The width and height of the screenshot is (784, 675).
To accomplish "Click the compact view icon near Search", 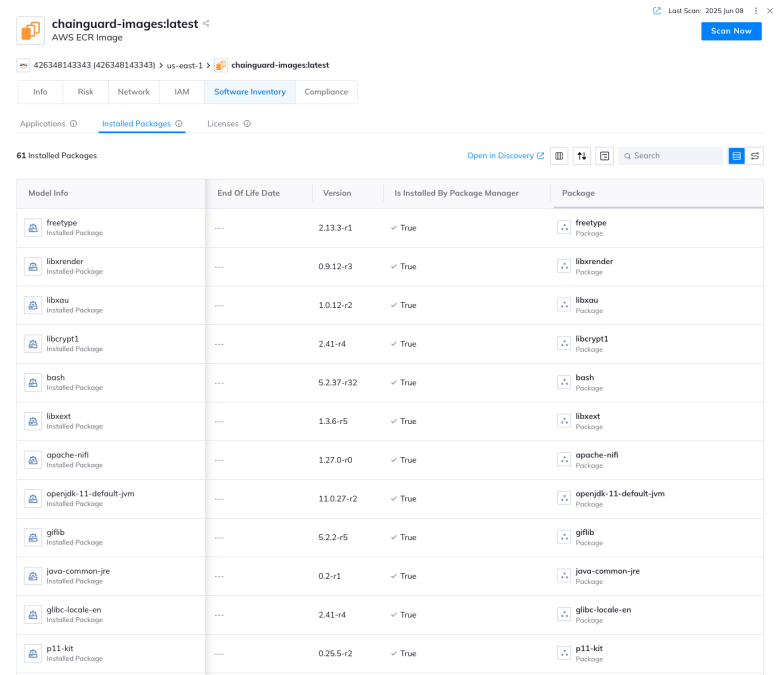I will tap(604, 156).
